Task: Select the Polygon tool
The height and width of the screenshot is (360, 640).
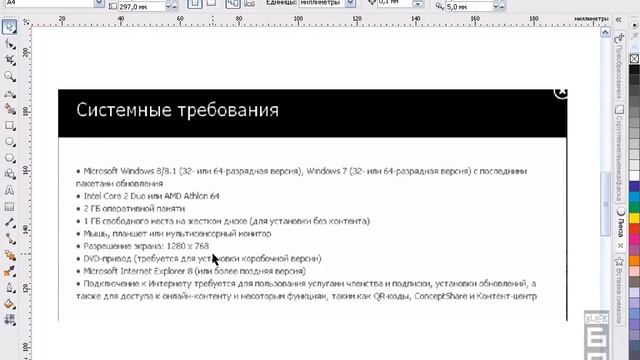Action: pos(9,158)
